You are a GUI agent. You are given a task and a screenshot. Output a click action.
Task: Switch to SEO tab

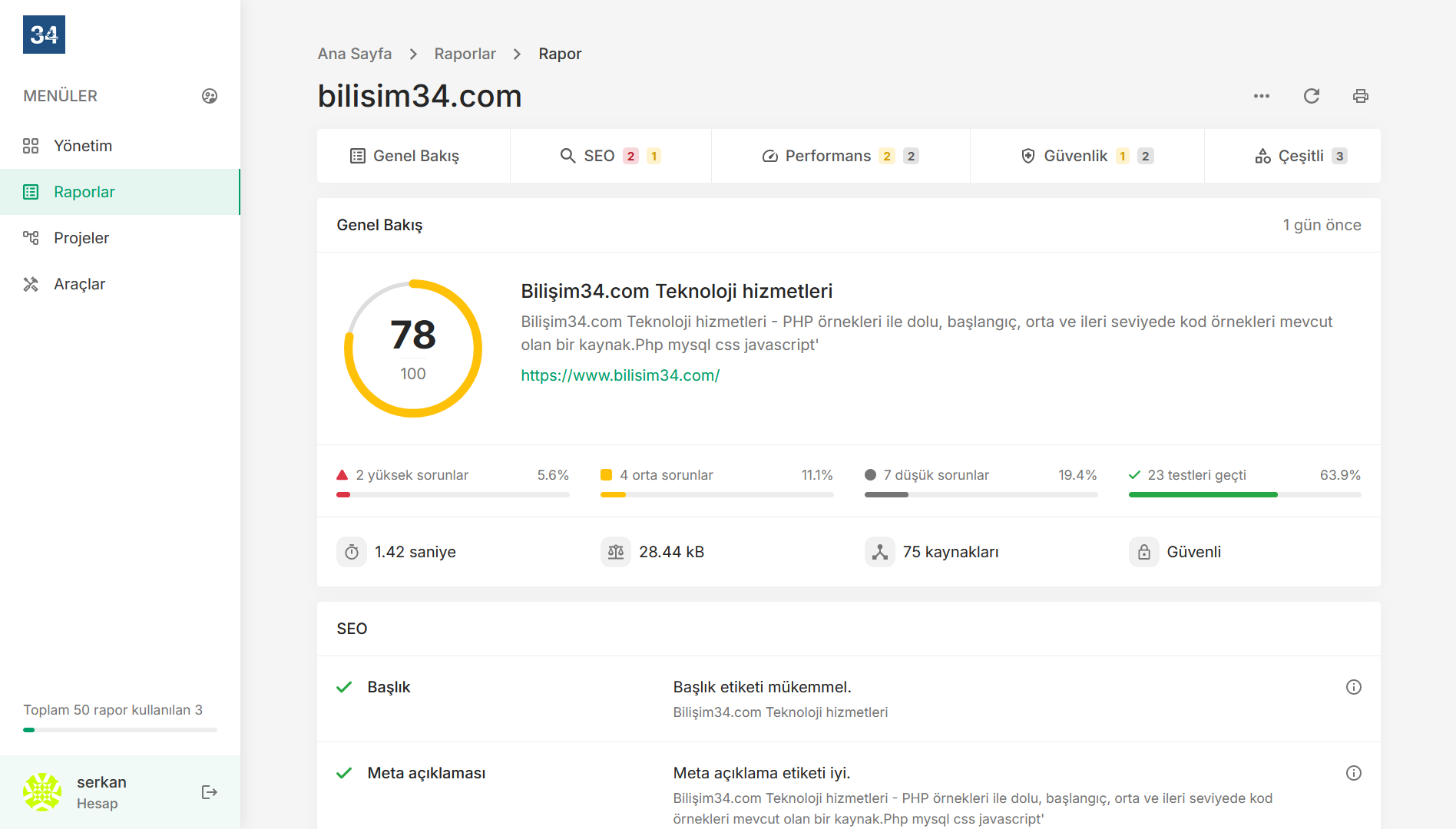611,156
